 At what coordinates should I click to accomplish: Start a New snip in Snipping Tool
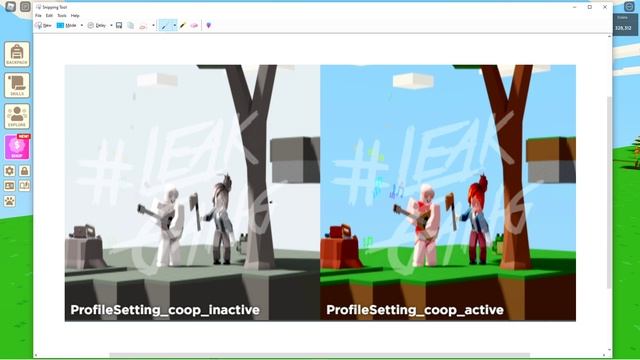(43, 25)
